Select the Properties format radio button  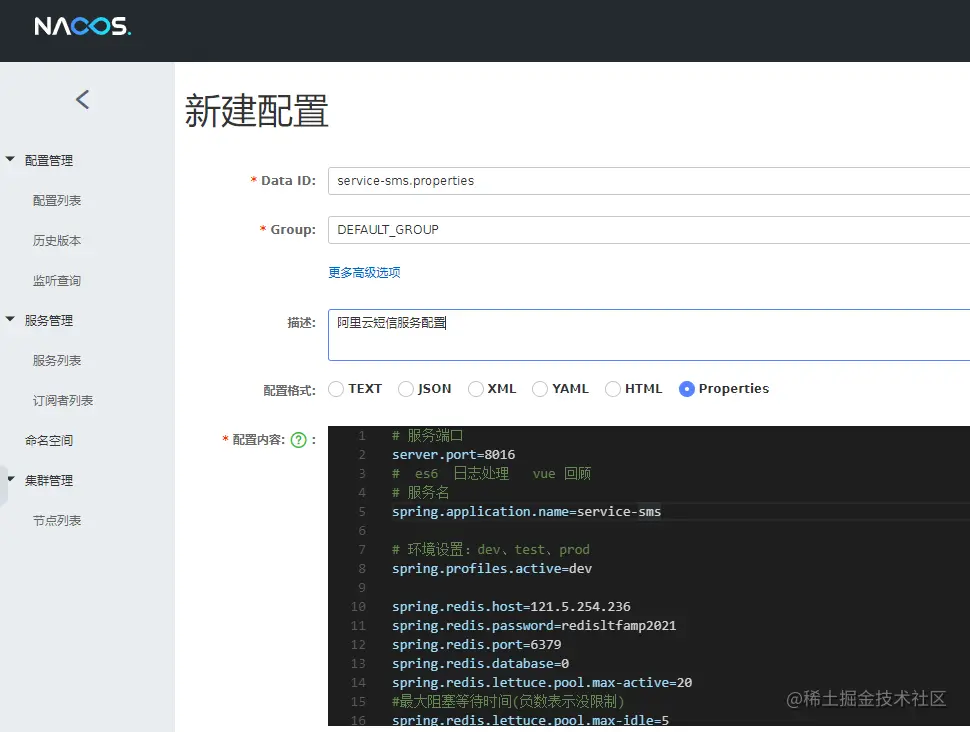[687, 389]
